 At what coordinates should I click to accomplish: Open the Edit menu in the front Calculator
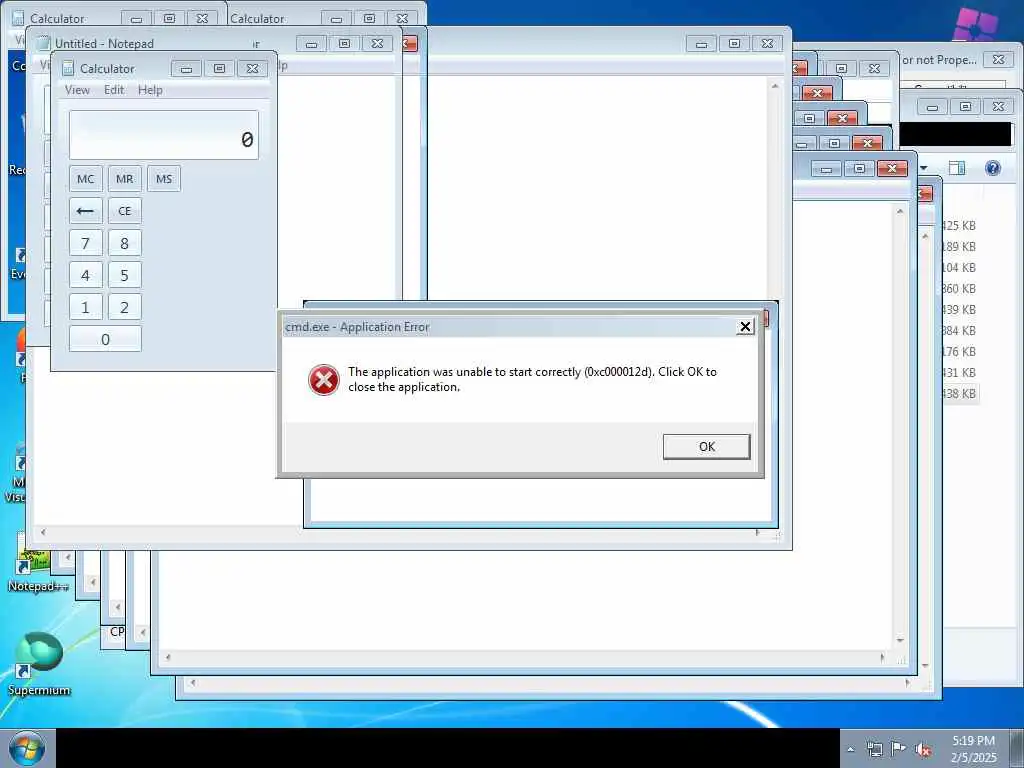[x=114, y=90]
